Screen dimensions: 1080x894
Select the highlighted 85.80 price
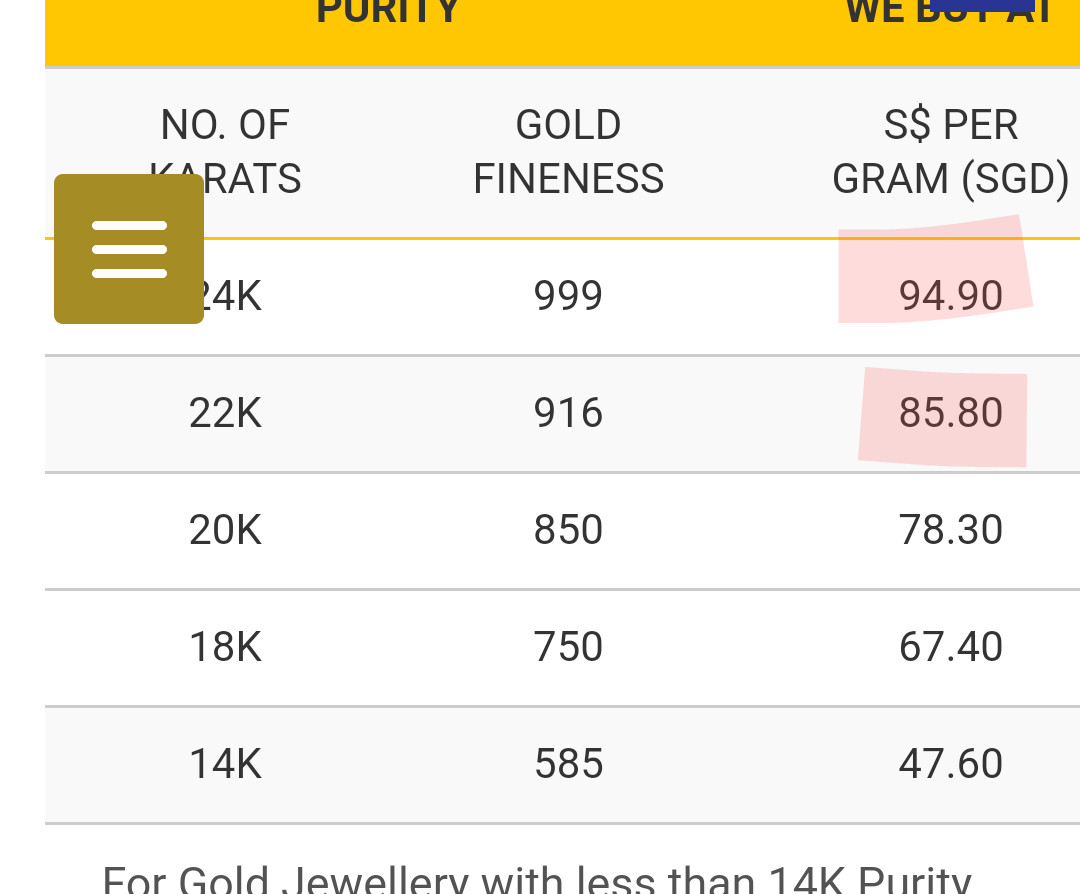[950, 413]
